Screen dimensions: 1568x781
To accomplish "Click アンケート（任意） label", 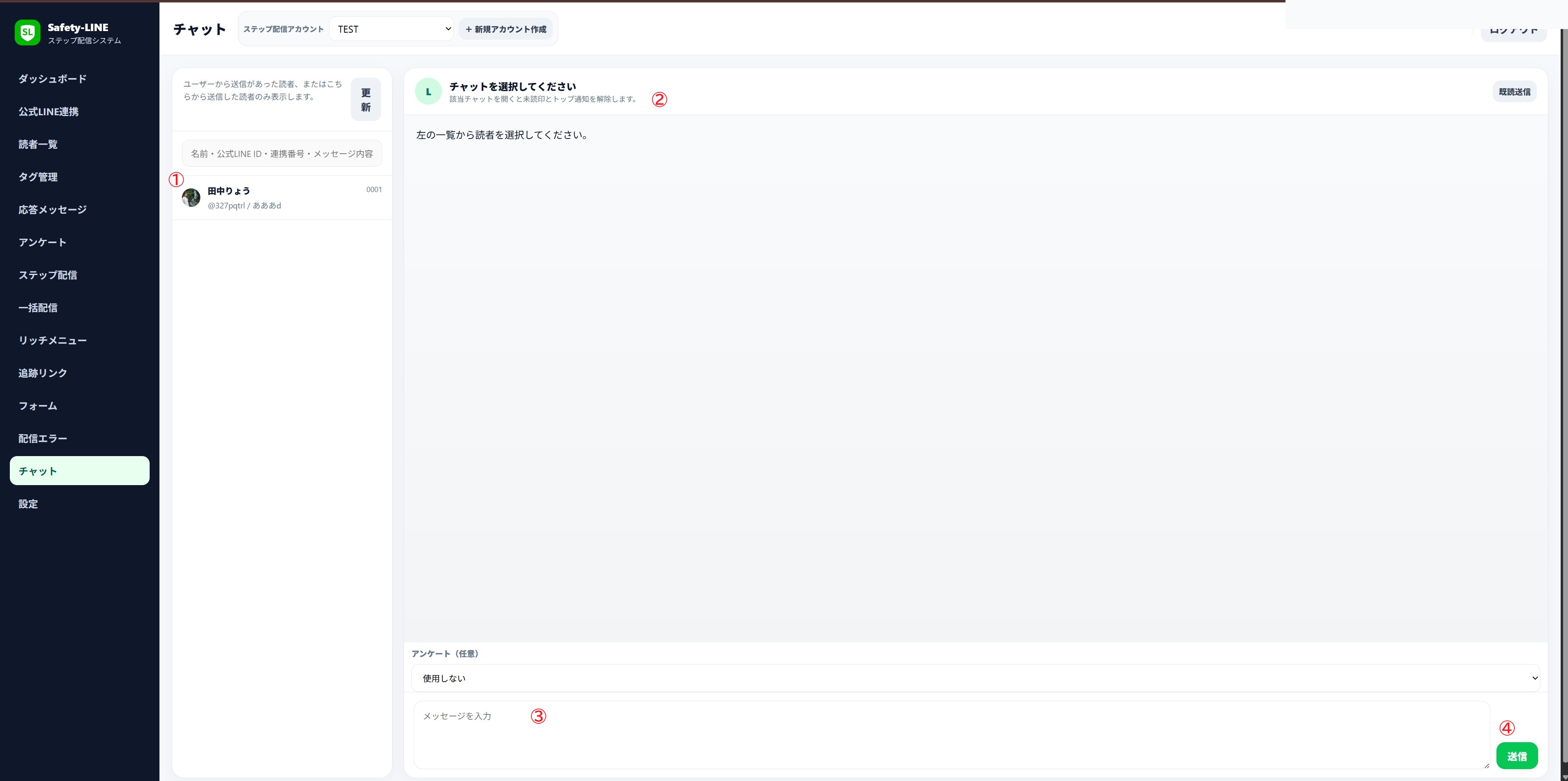I will [446, 654].
